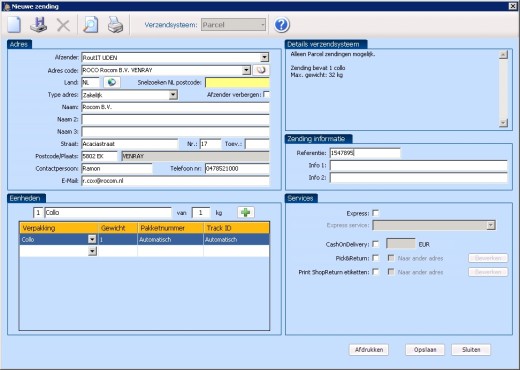Tick the CashOnDelivery checkbox

pos(376,244)
